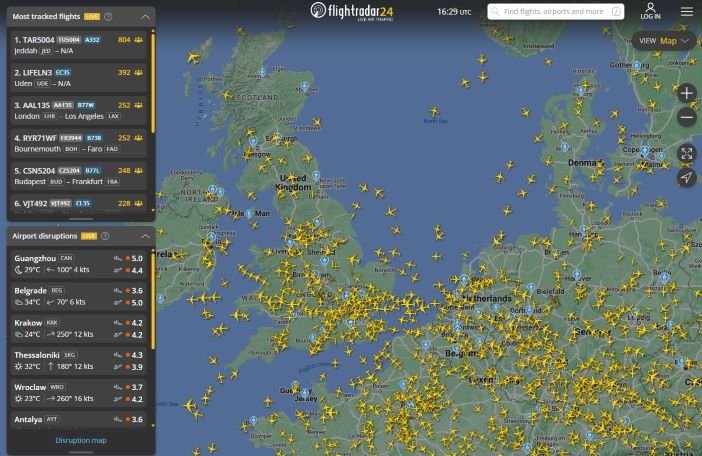Viewport: 702px width, 456px height.
Task: Click the search magnifier icon
Action: [495, 12]
